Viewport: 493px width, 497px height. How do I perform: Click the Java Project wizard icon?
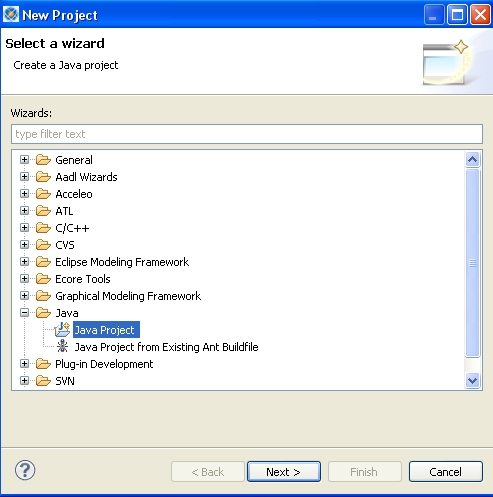pyautogui.click(x=62, y=330)
